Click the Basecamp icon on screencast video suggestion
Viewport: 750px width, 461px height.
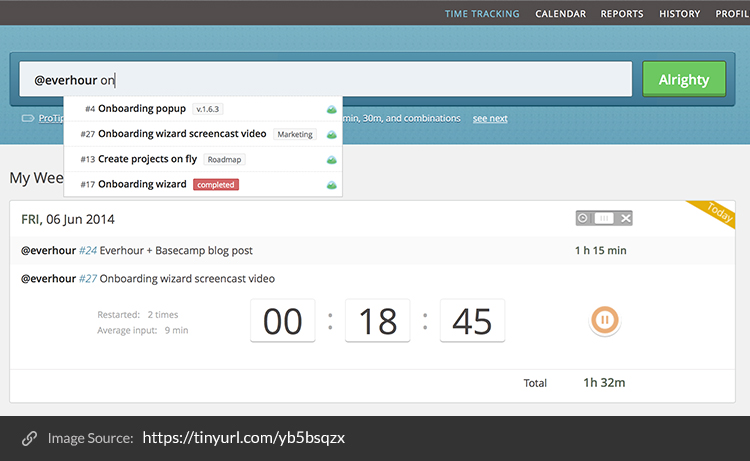click(331, 135)
